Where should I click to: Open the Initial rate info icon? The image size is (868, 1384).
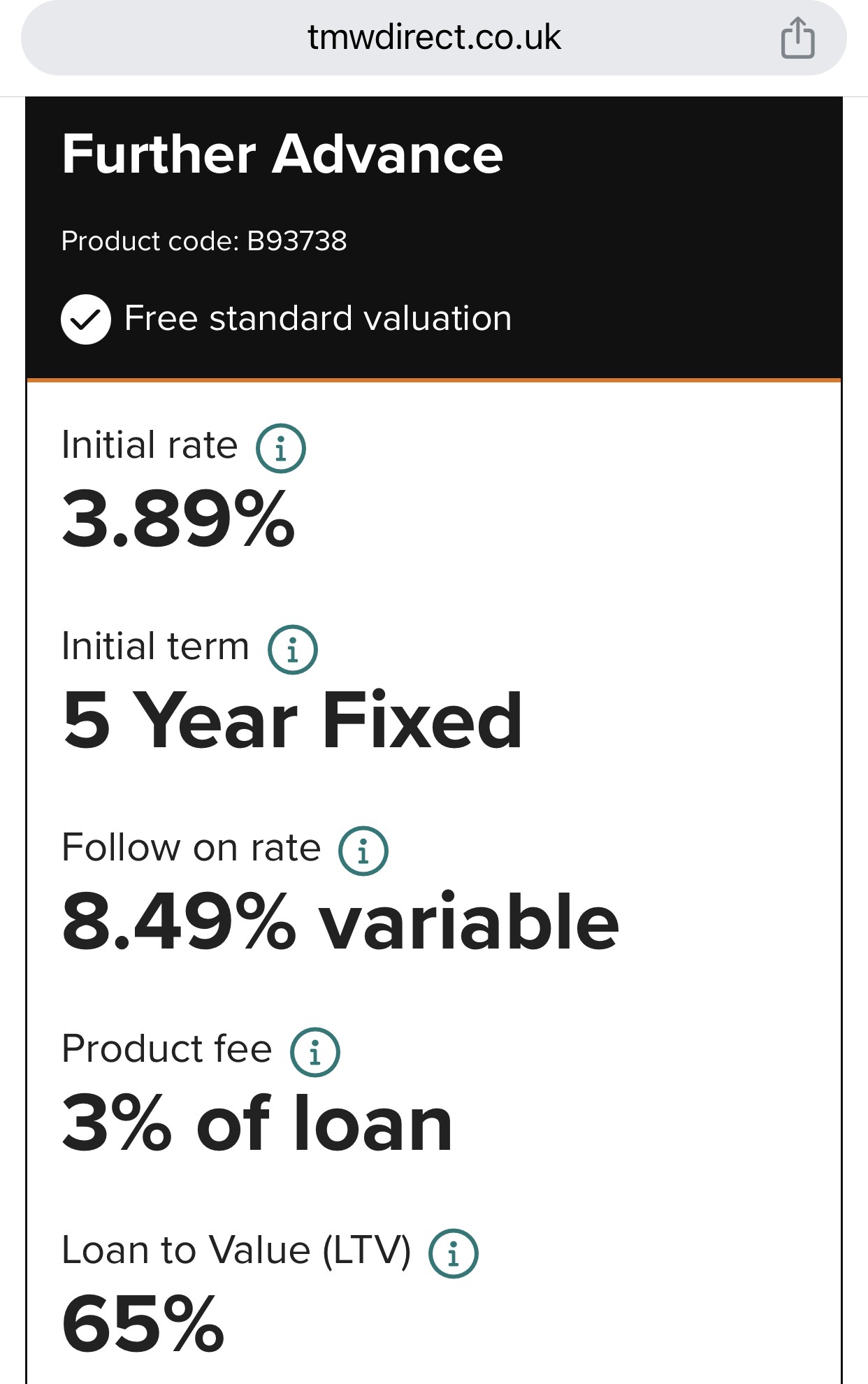(280, 449)
